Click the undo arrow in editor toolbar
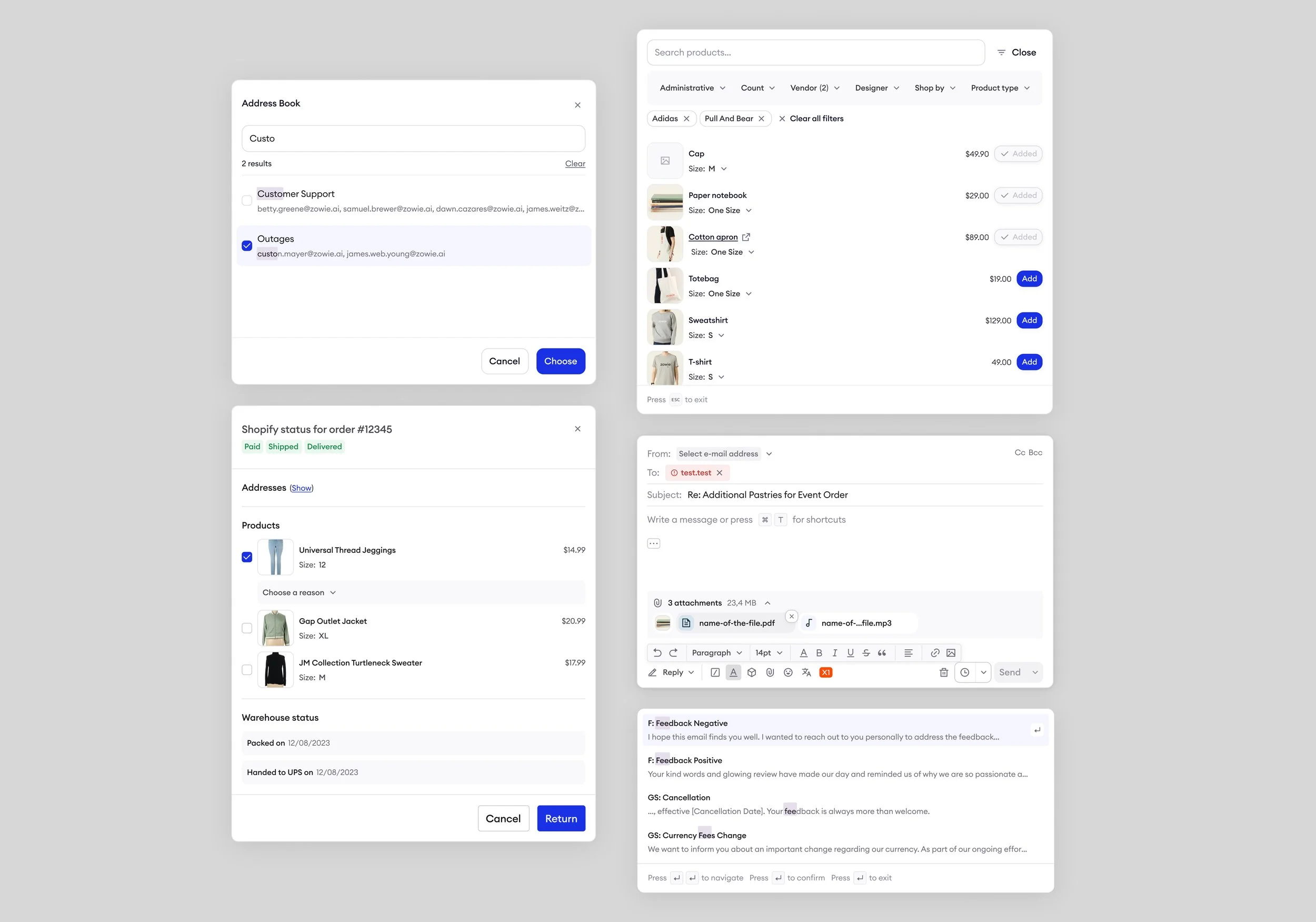 point(657,652)
